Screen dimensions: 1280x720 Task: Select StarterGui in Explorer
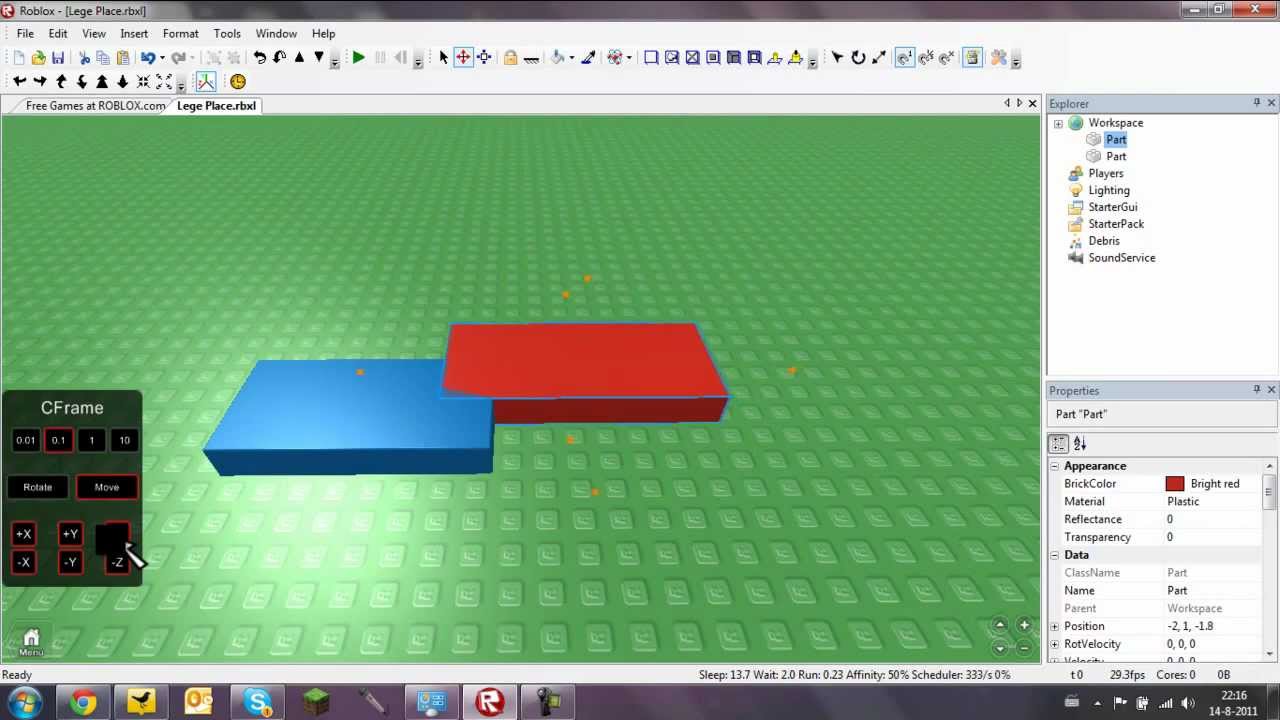[1112, 208]
